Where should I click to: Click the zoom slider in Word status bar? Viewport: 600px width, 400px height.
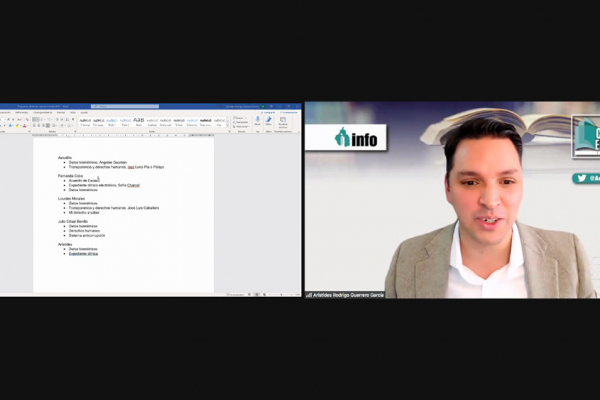[282, 294]
